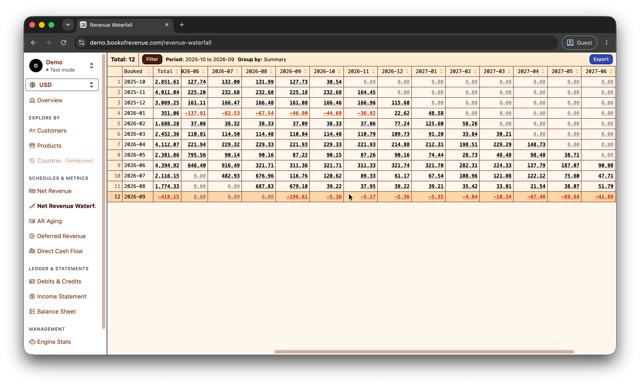Open the Guest profile button
This screenshot has width=640, height=386.
(x=580, y=42)
